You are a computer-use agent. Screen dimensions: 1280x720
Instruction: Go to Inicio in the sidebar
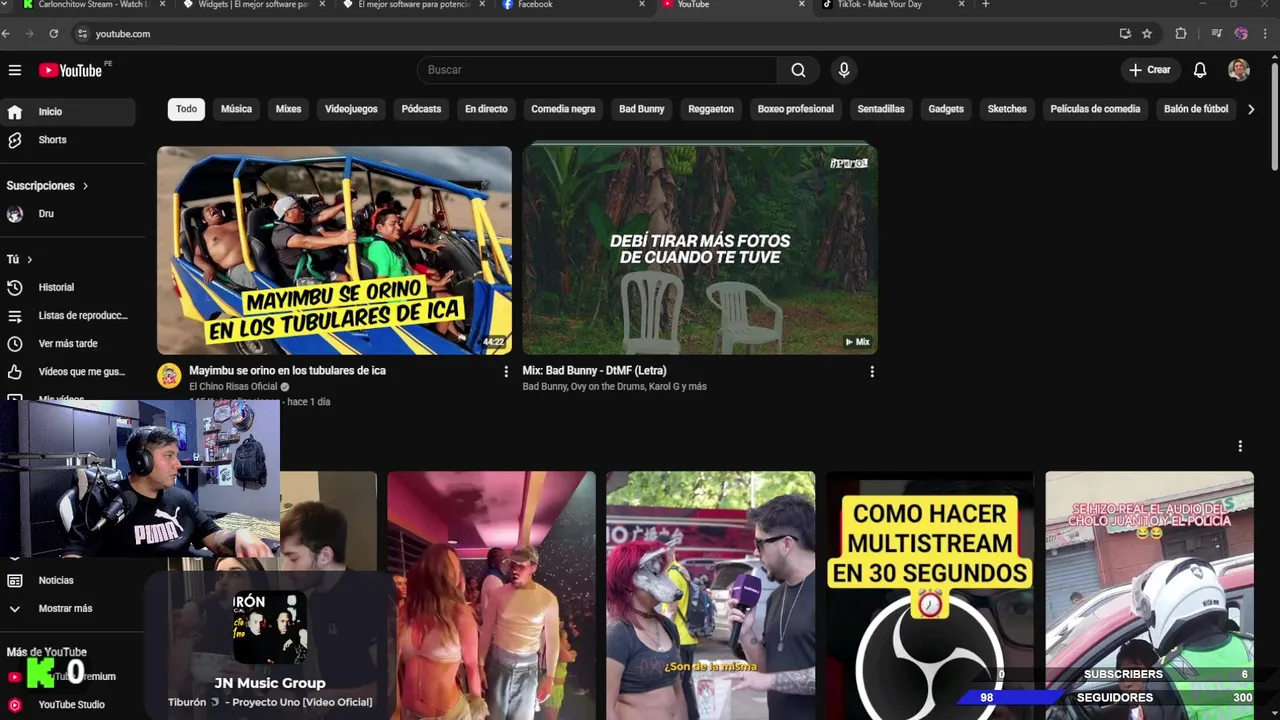(x=68, y=112)
